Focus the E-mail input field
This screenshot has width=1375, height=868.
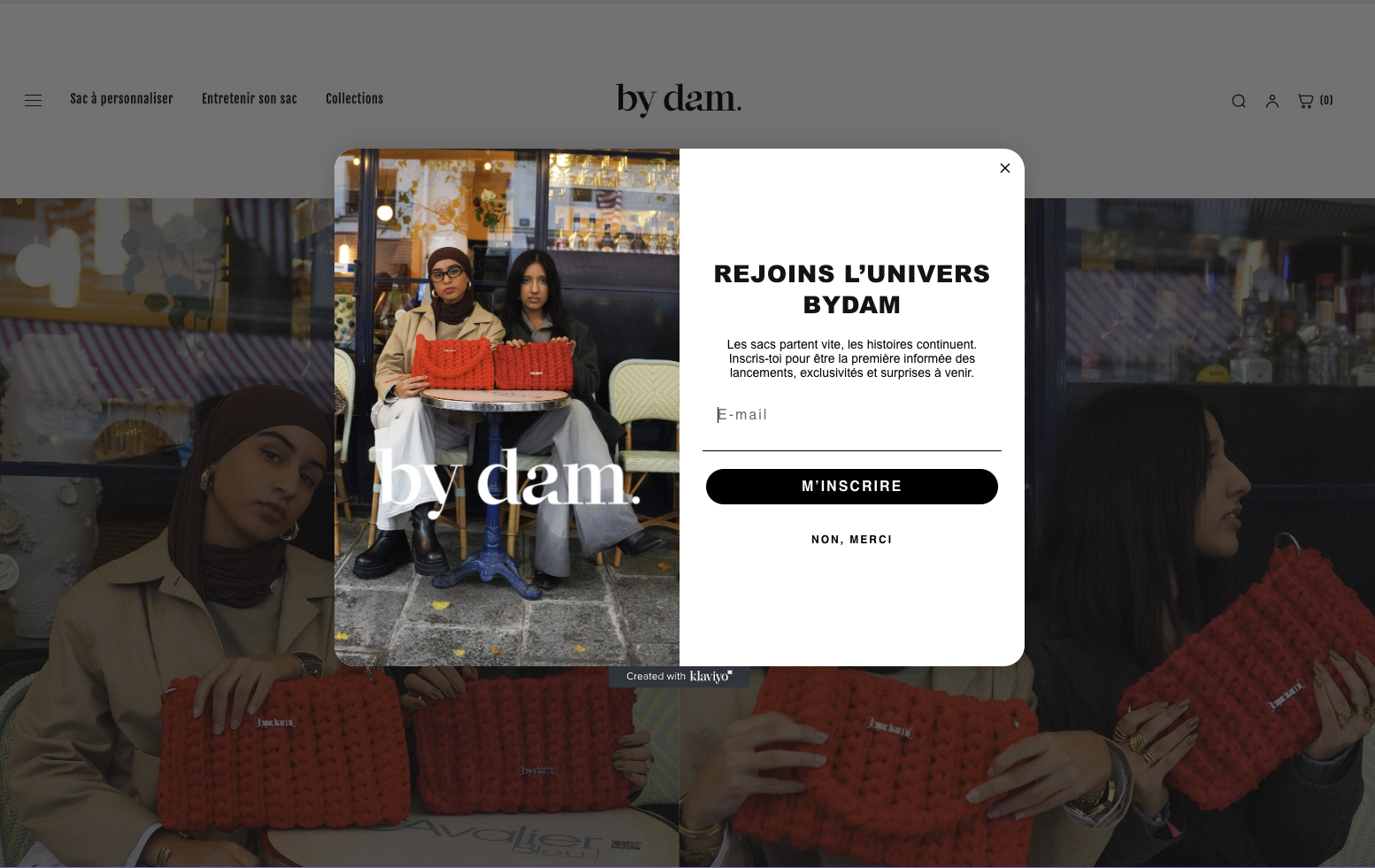(x=852, y=415)
